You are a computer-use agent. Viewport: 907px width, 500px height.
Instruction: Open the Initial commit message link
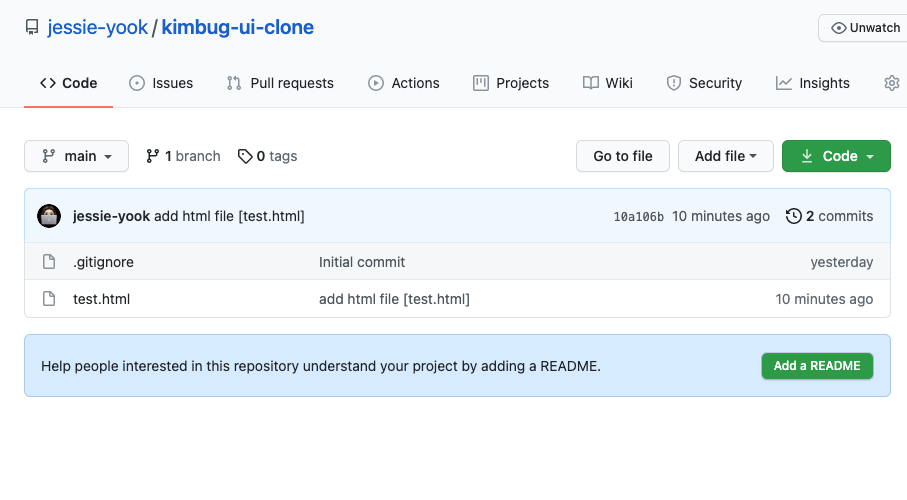pyautogui.click(x=362, y=262)
